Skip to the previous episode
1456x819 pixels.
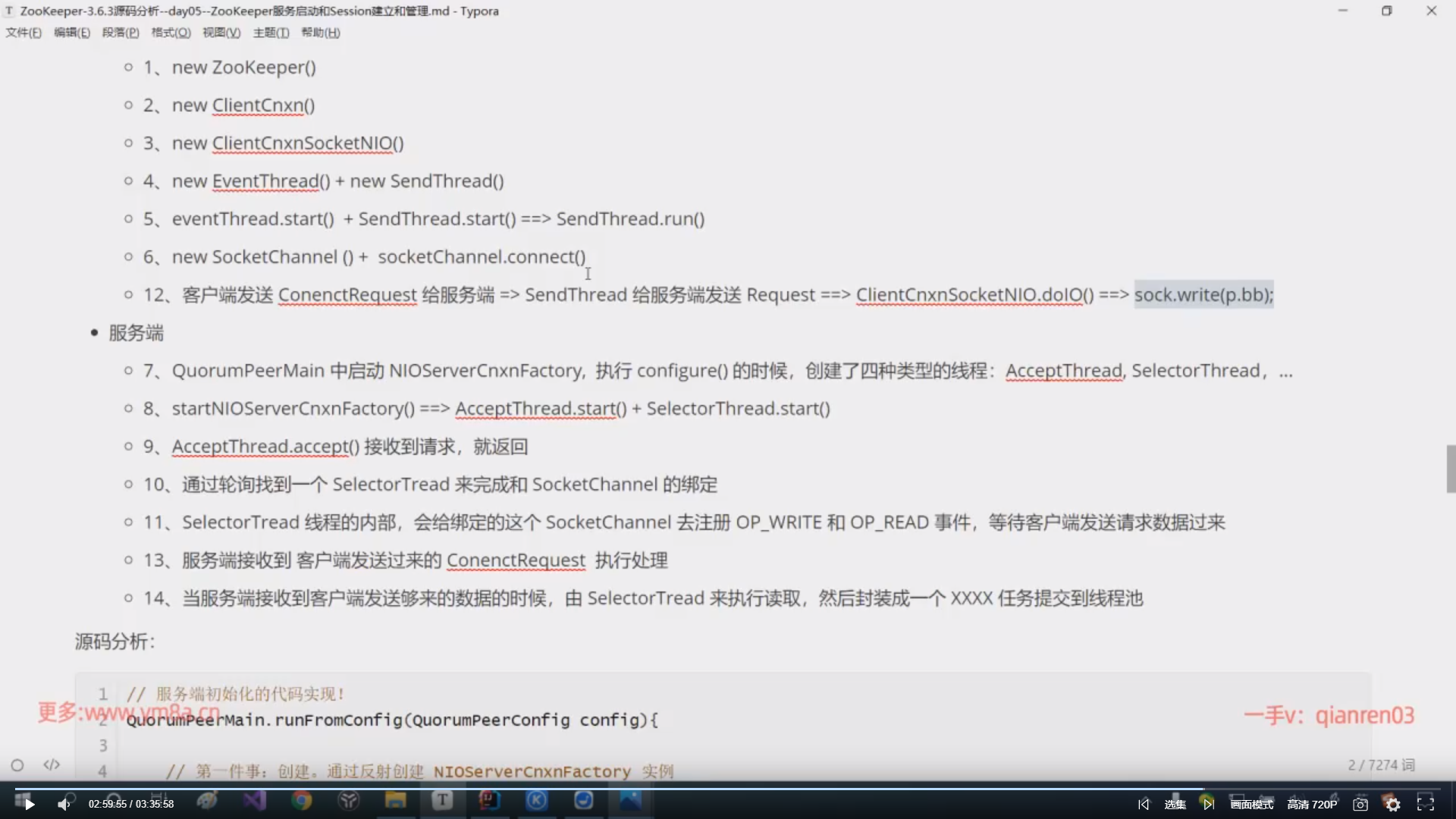coord(1144,804)
